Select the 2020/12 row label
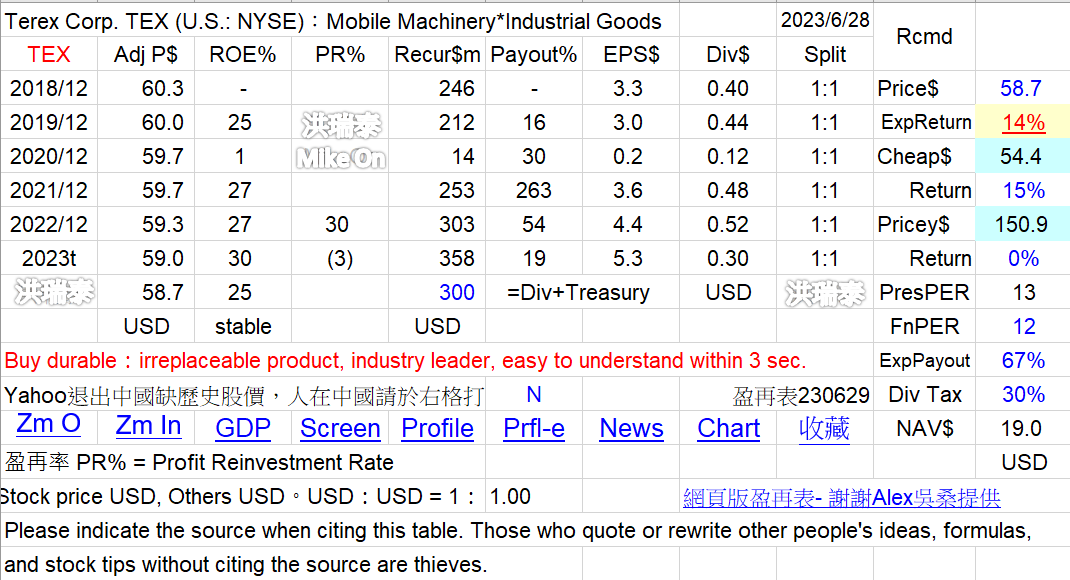This screenshot has height=580, width=1070. (x=49, y=156)
